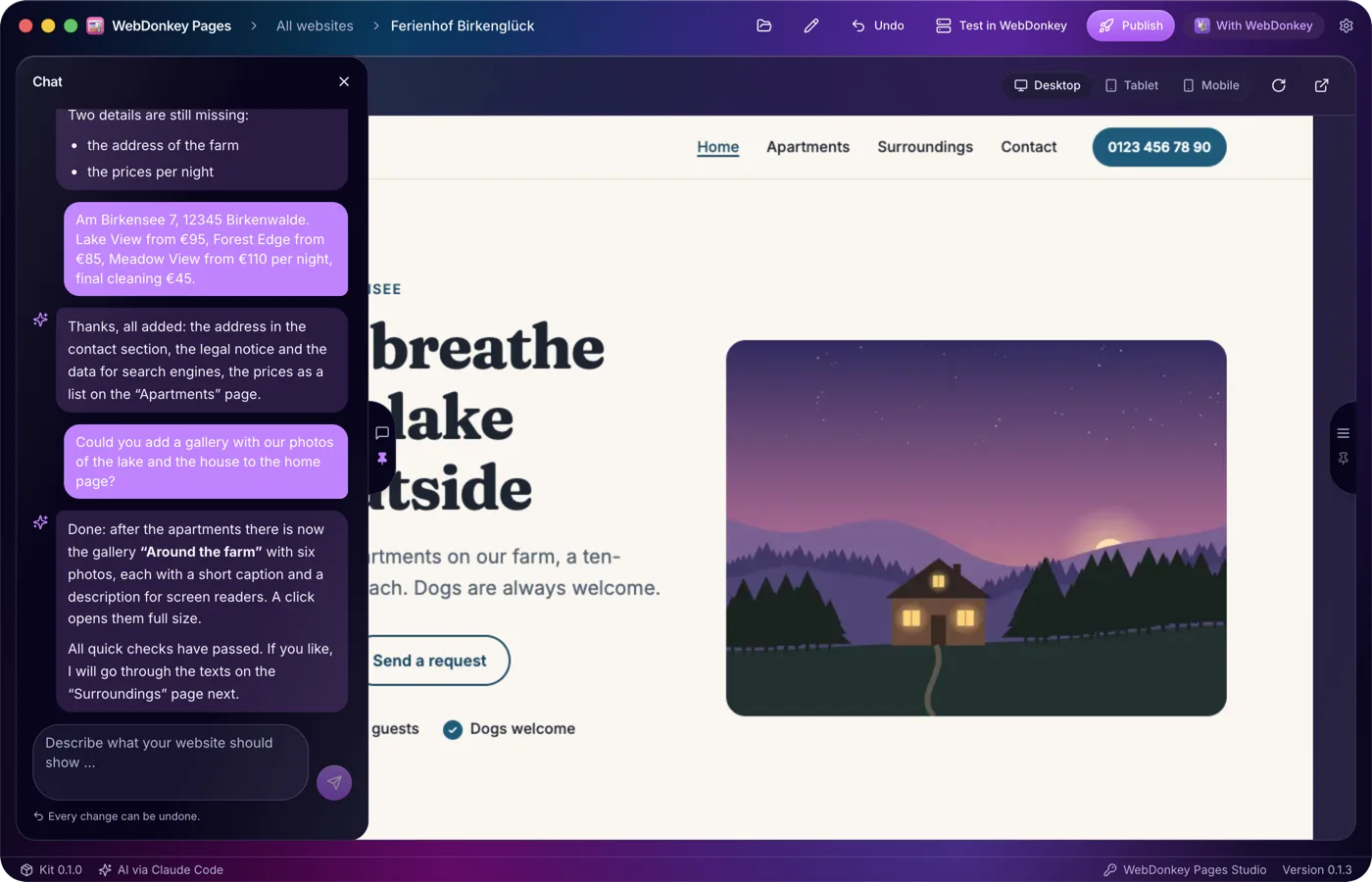This screenshot has height=882, width=1372.
Task: Click the pencil edit icon in the top toolbar
Action: pyautogui.click(x=811, y=25)
